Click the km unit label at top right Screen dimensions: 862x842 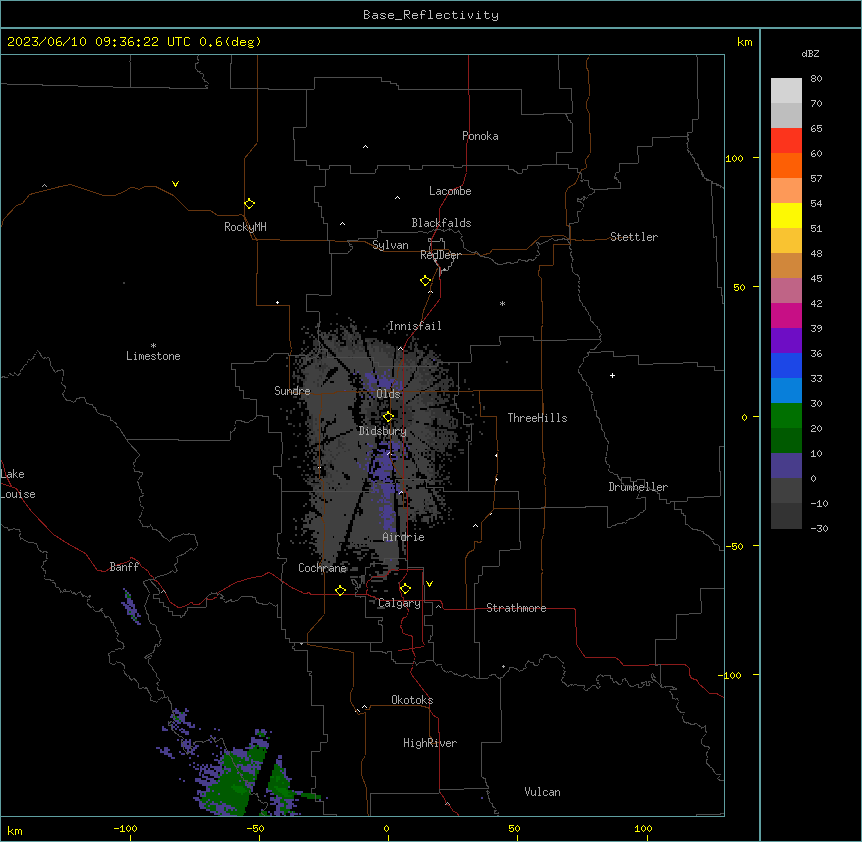point(745,42)
